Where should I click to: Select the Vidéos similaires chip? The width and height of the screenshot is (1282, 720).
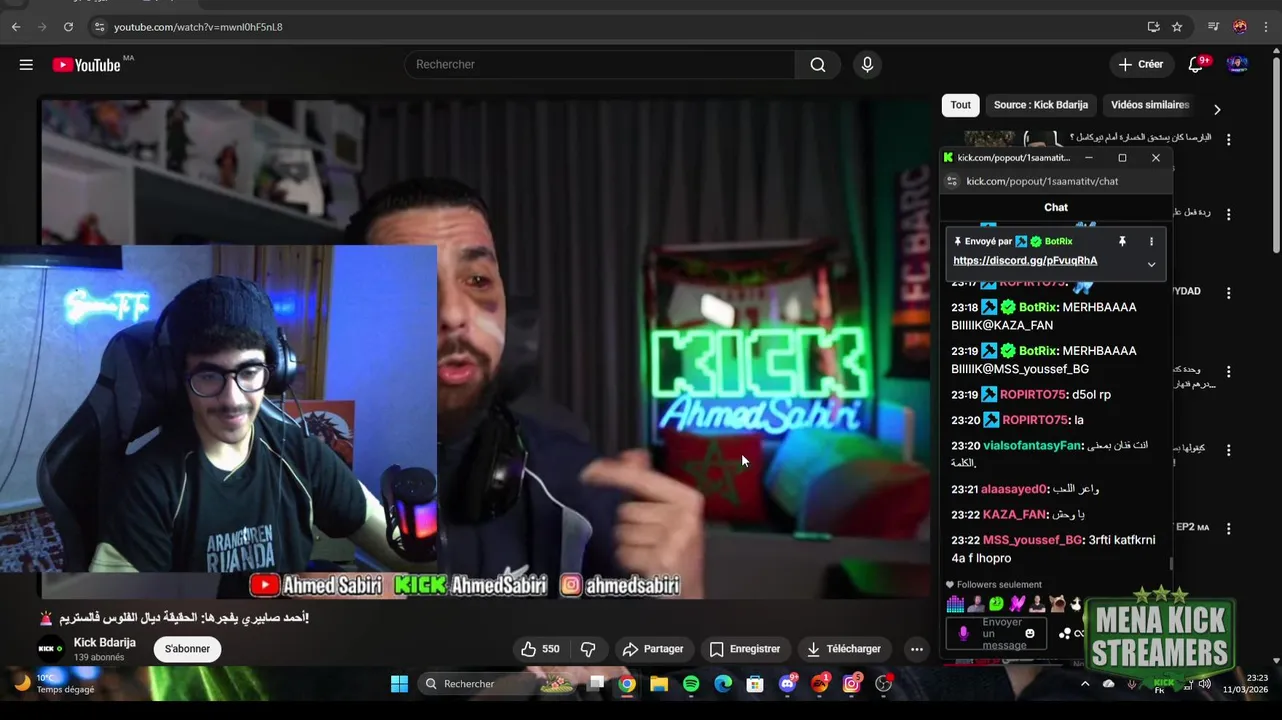(1150, 105)
